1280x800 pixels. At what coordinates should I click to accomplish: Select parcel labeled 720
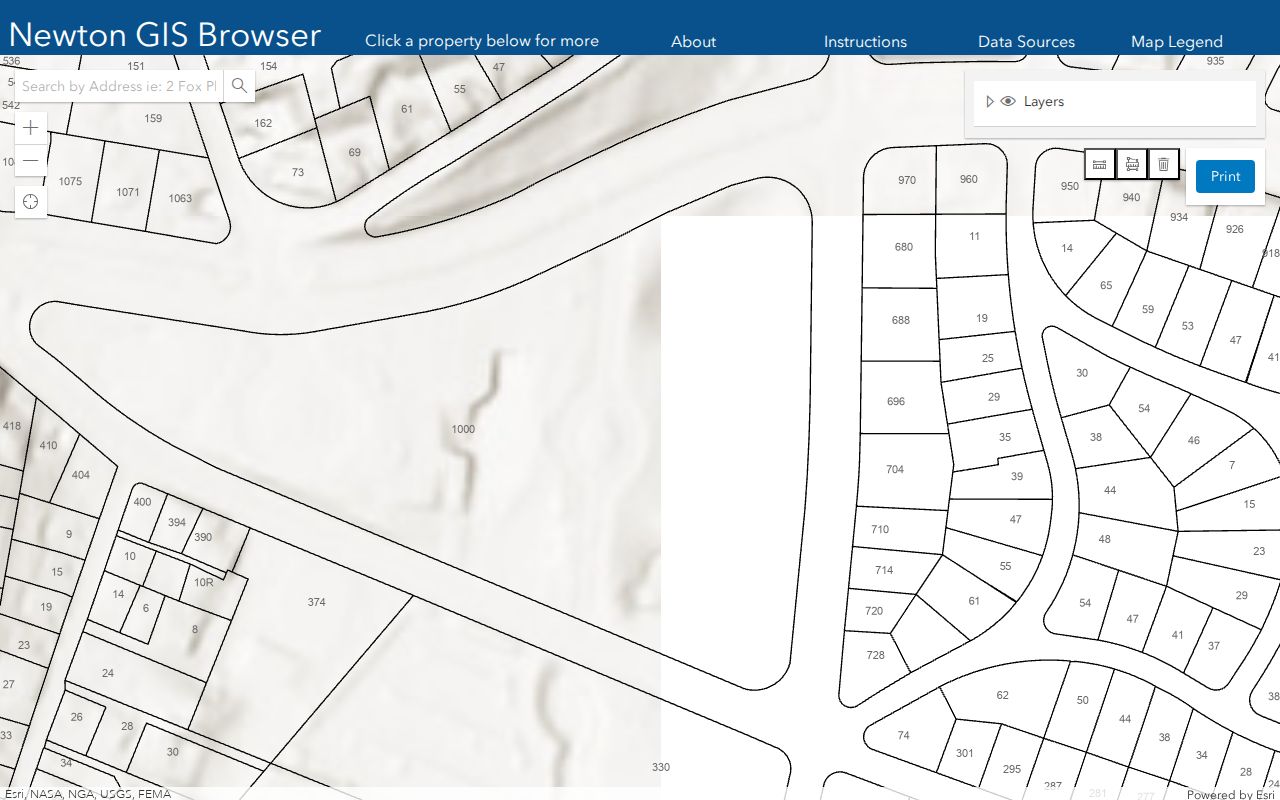click(x=874, y=610)
